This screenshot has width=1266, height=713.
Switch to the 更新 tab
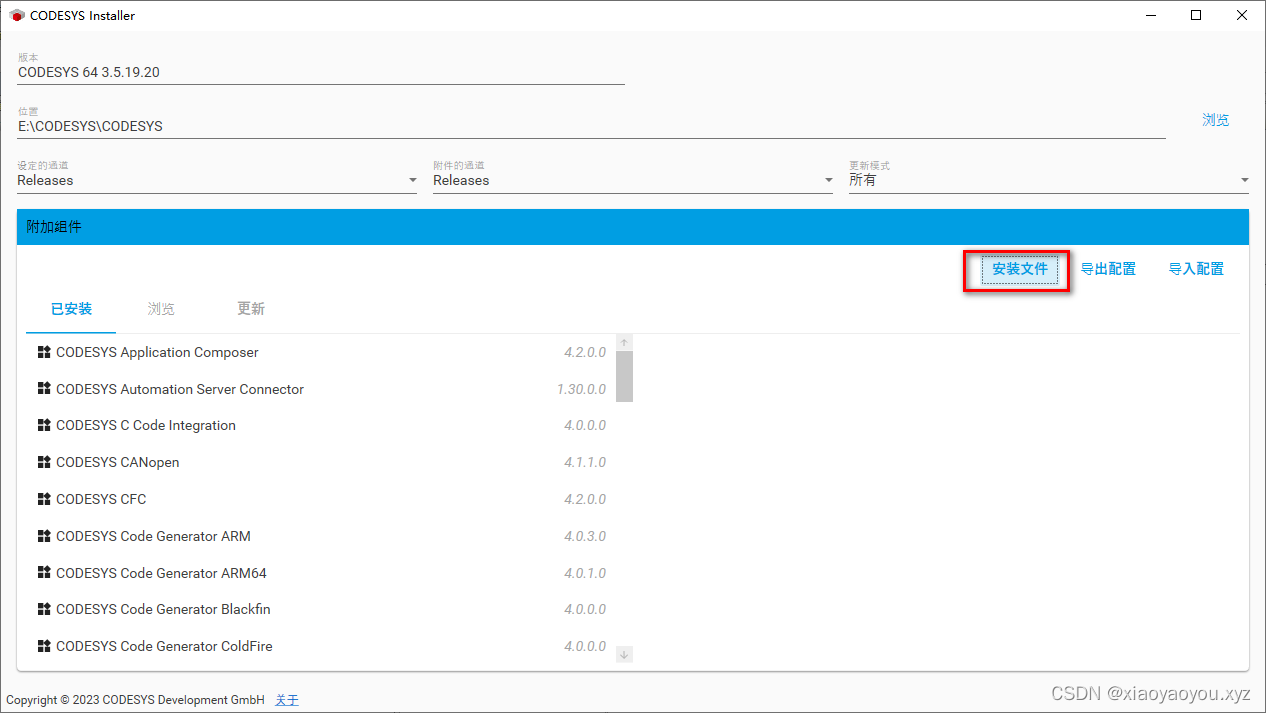251,309
